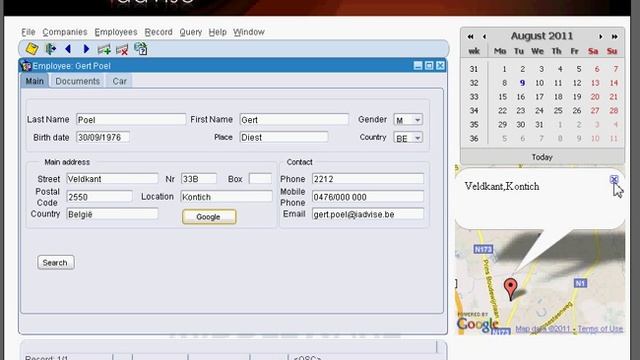Maximize the Employee: Gert Poel window
Viewport: 640px width, 360px height.
(x=429, y=66)
